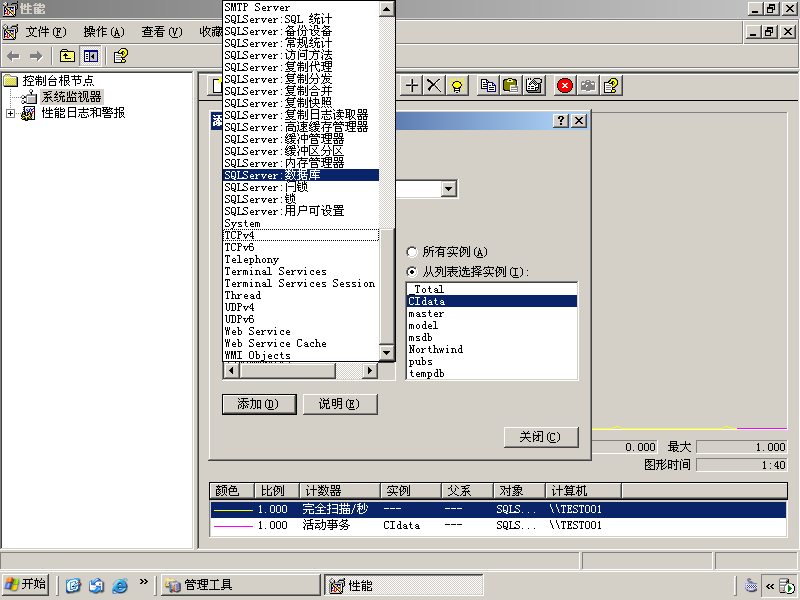Select the msdb instance
800x600 pixels.
click(x=492, y=337)
